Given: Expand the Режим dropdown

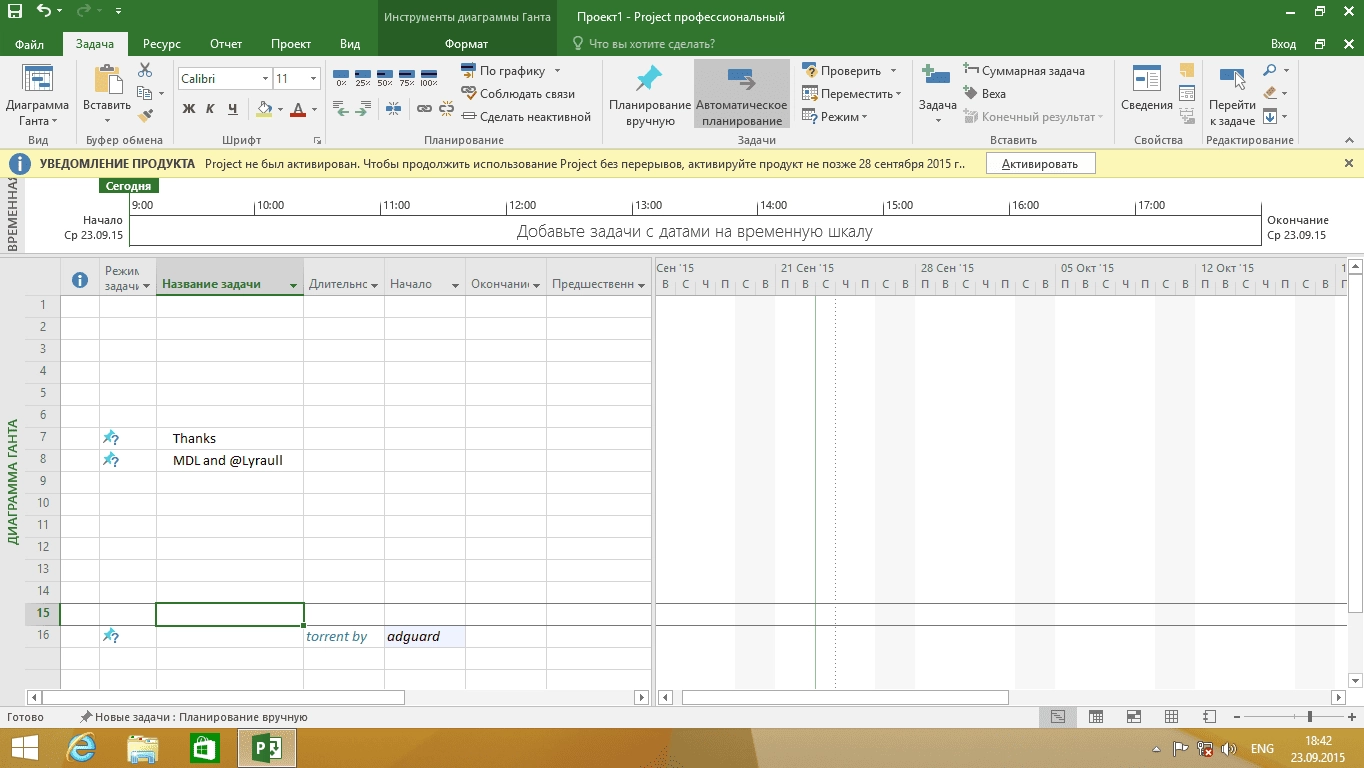Looking at the screenshot, I should 864,117.
